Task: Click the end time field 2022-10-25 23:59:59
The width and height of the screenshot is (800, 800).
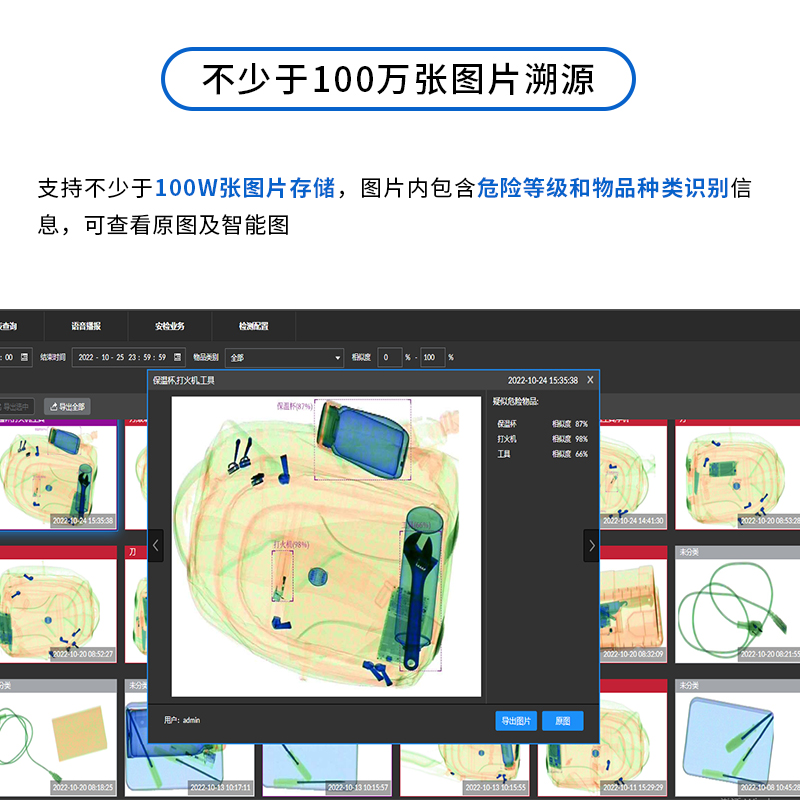Action: tap(120, 357)
